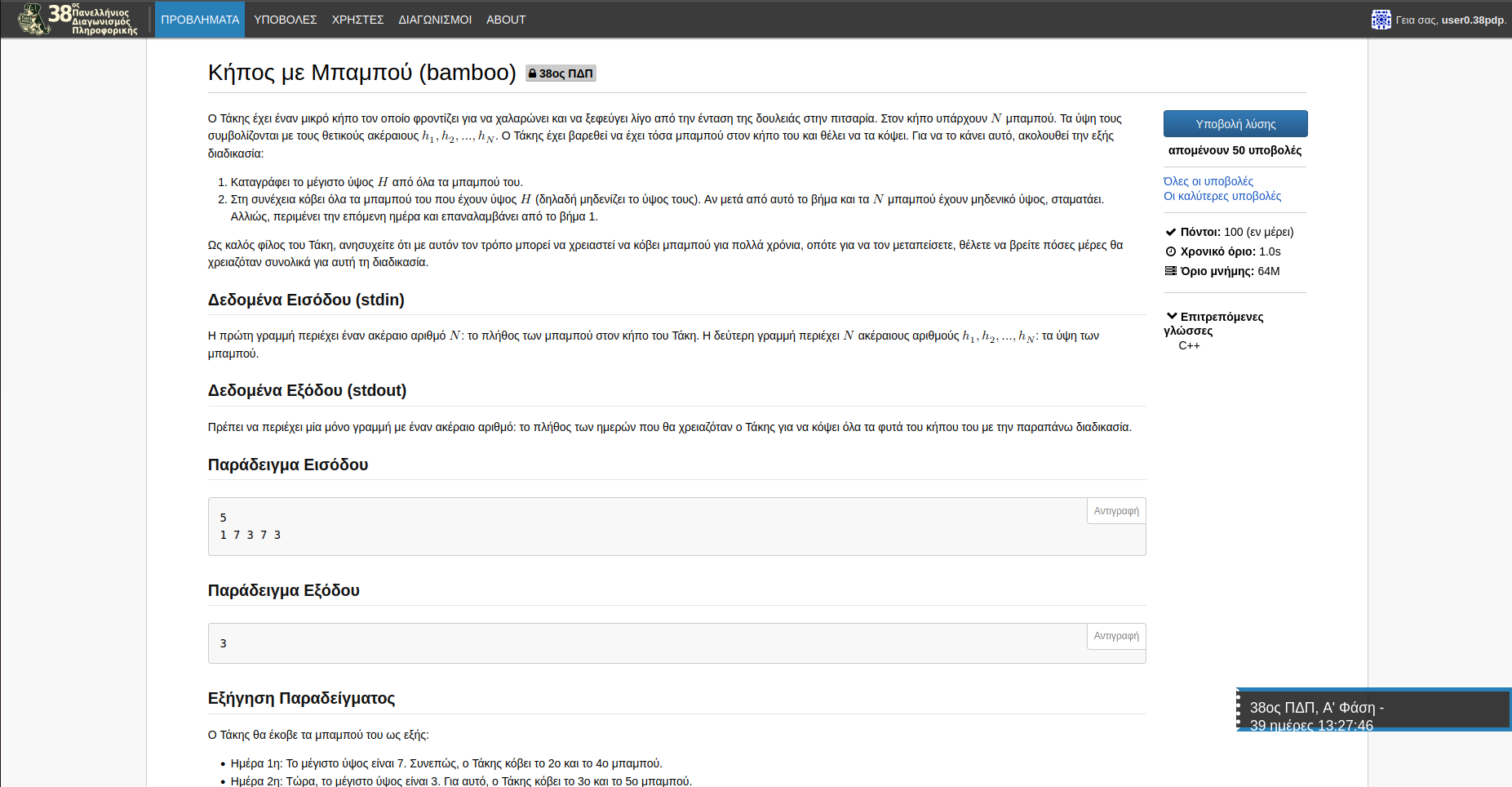Click the checkmark icon next to Πόντοι

point(1171,232)
